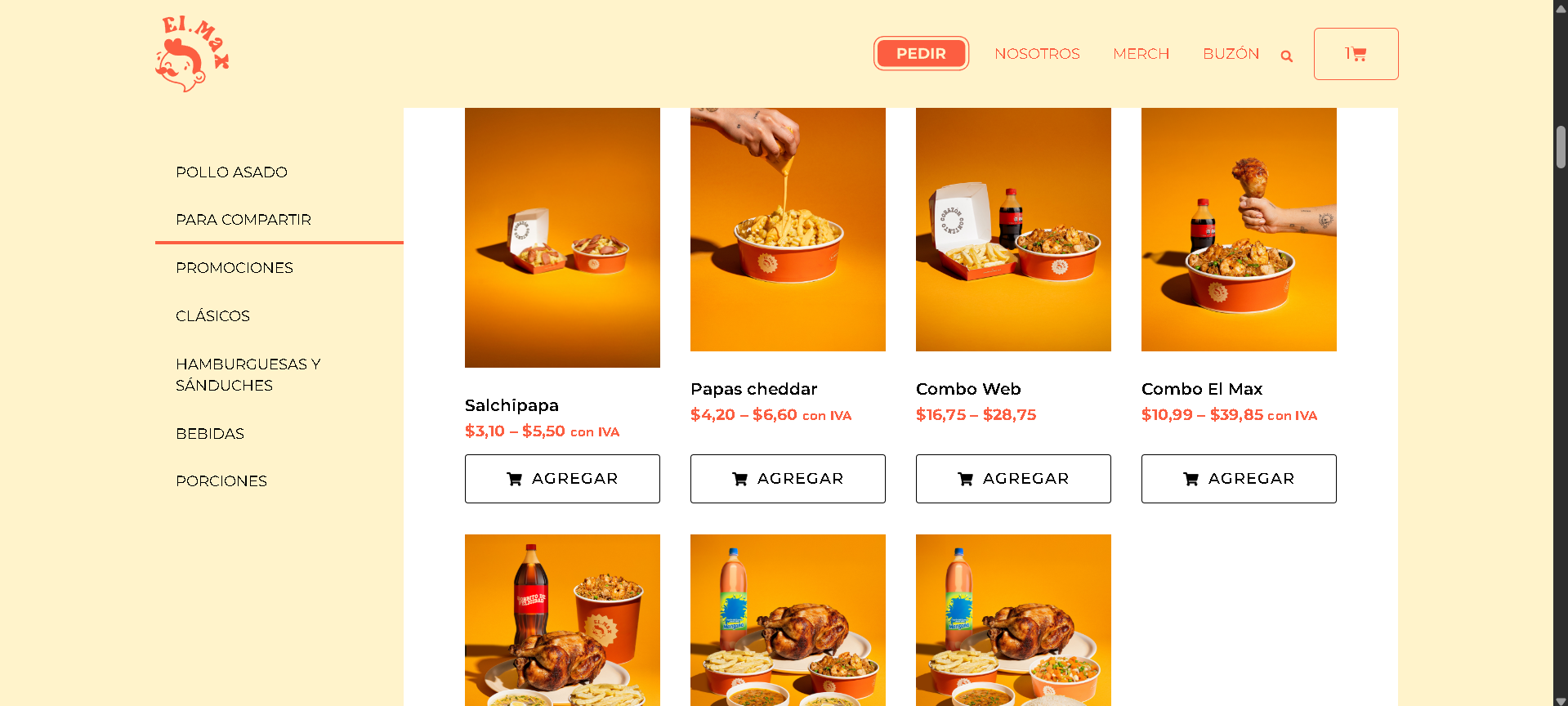Viewport: 1568px width, 706px height.
Task: Click the page vertical scrollbar thumb
Action: pos(1561,147)
